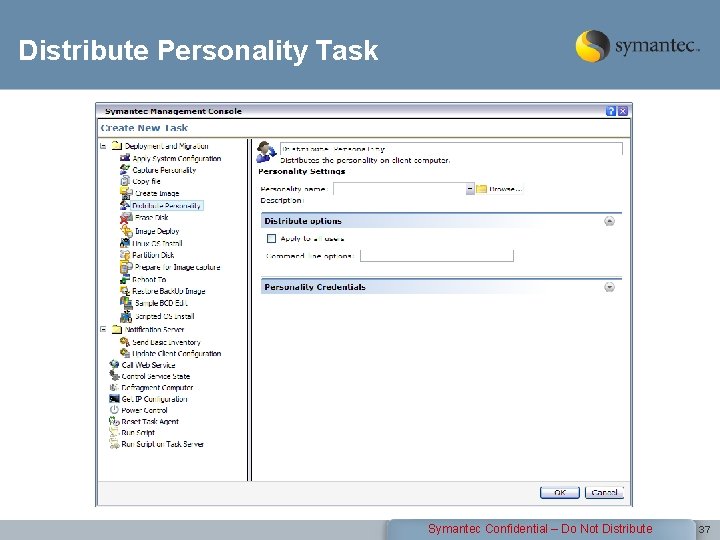Click the Scripted OS Install icon
Screen dimensions: 720x540
(x=126, y=316)
